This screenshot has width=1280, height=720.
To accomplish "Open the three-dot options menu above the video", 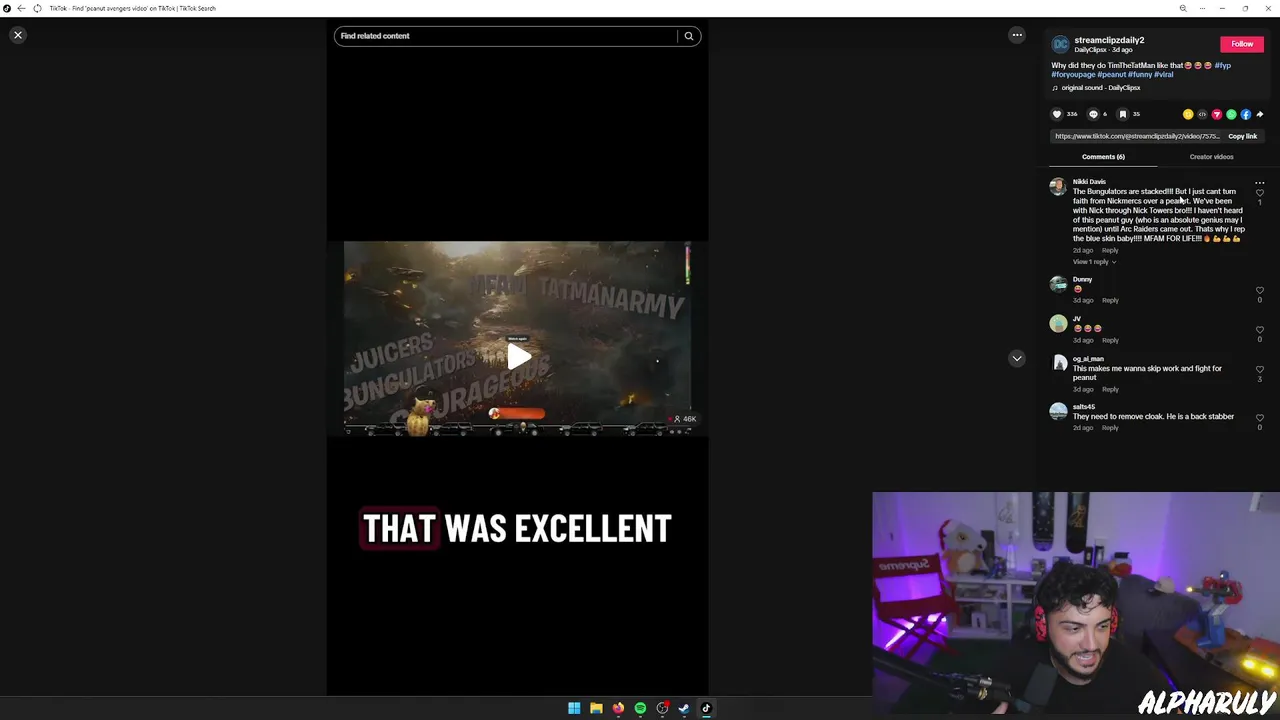I will coord(1017,35).
